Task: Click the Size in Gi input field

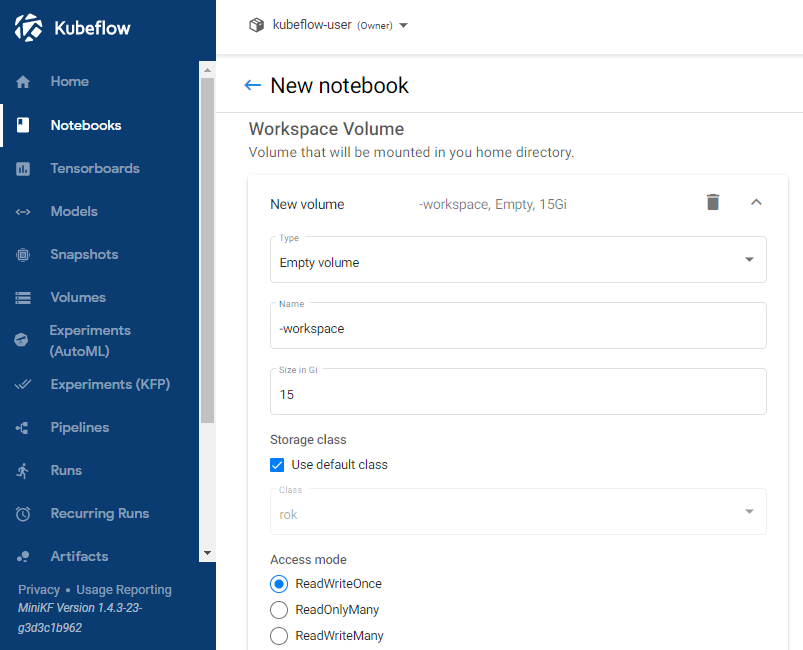Action: pyautogui.click(x=518, y=394)
